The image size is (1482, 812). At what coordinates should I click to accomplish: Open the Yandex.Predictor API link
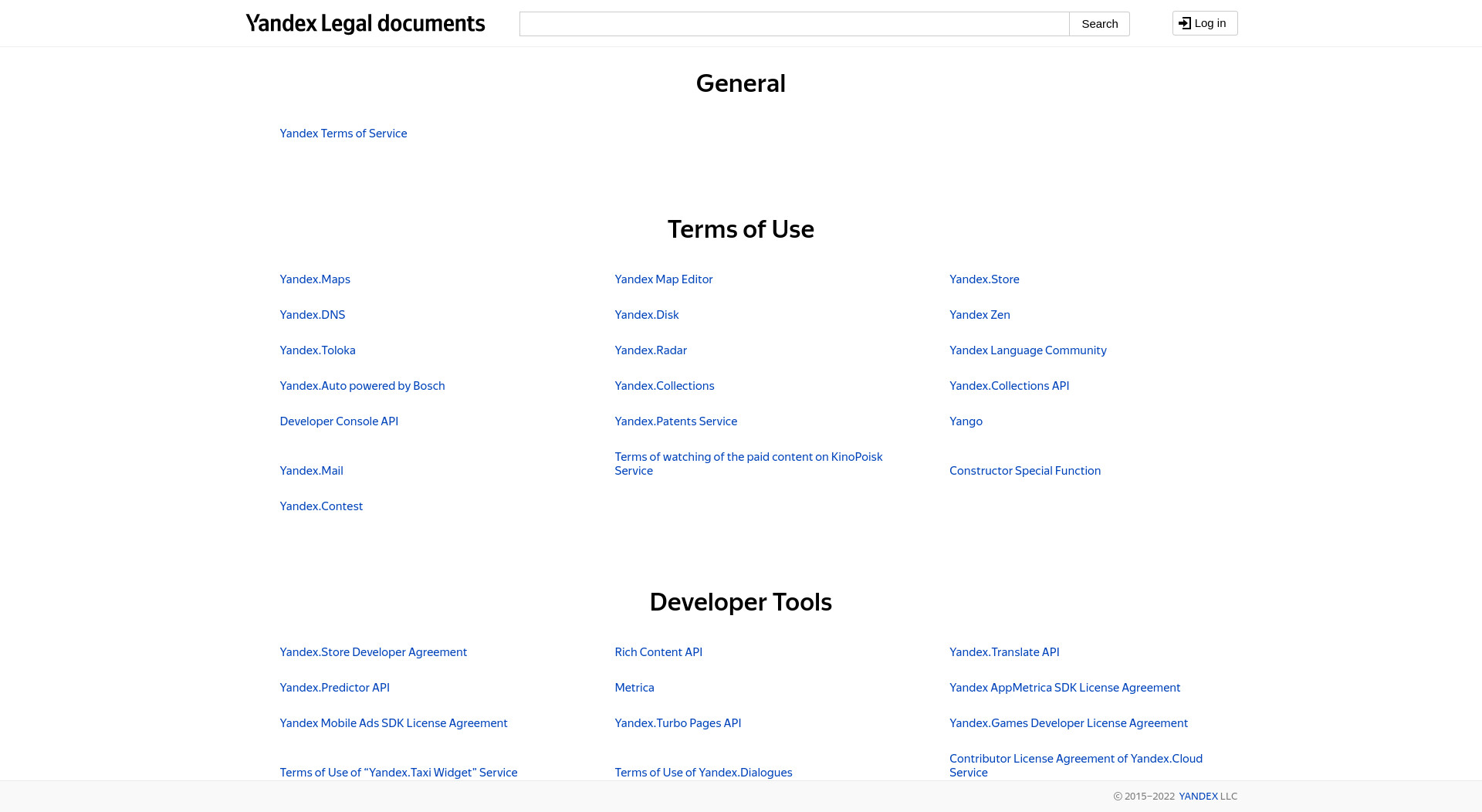pos(334,688)
